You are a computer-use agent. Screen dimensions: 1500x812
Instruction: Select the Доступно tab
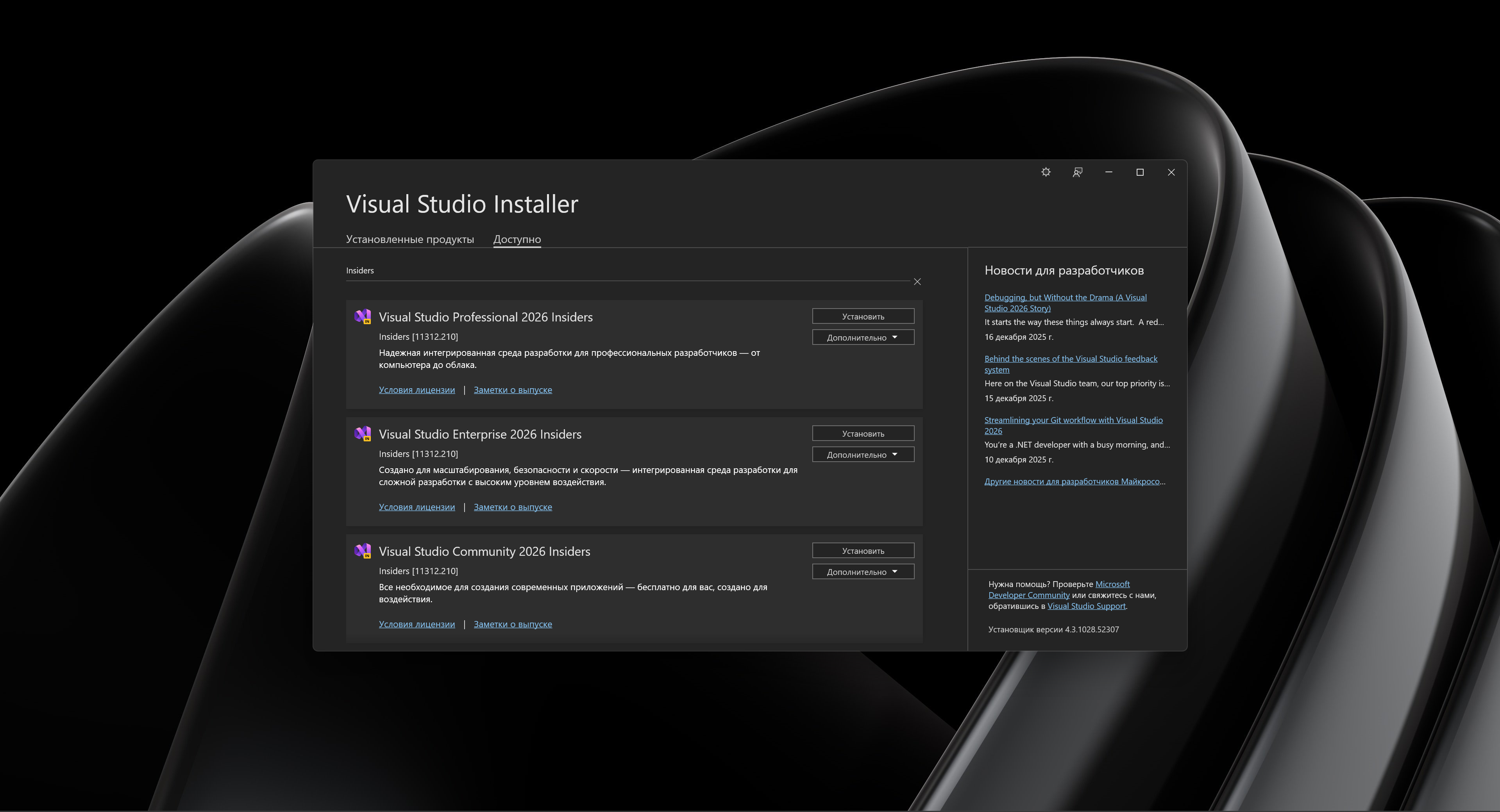(x=517, y=239)
